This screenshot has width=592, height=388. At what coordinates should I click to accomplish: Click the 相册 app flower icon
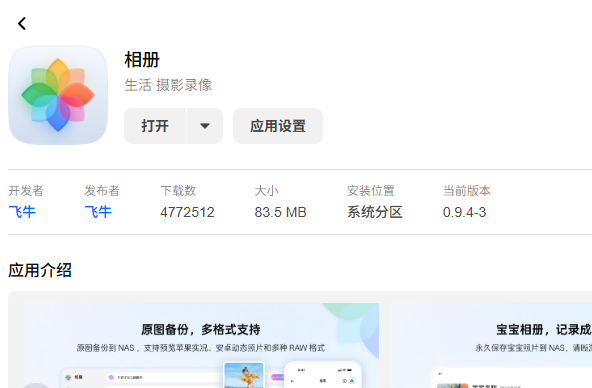(58, 95)
